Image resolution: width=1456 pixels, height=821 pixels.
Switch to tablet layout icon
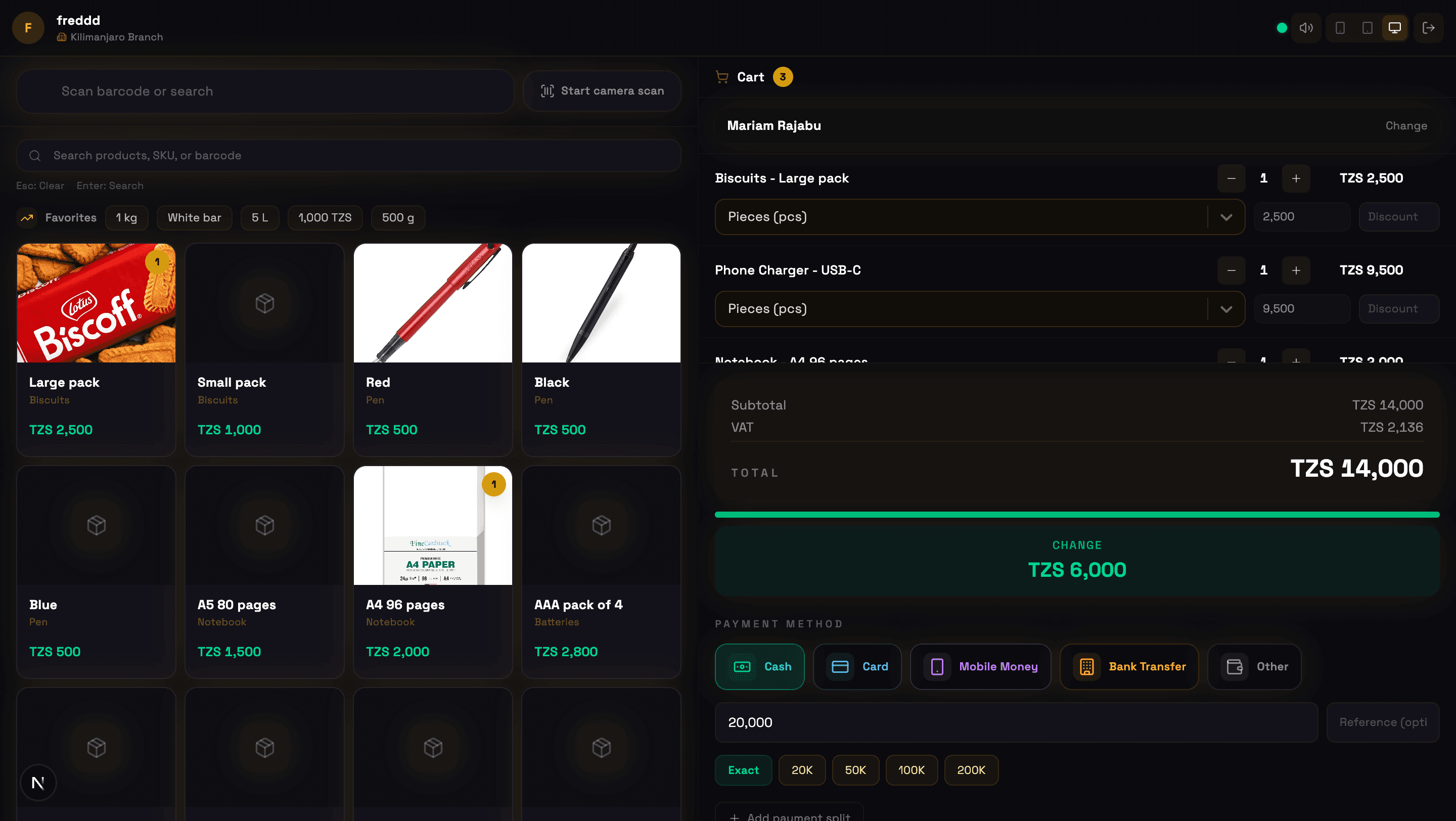[x=1367, y=28]
